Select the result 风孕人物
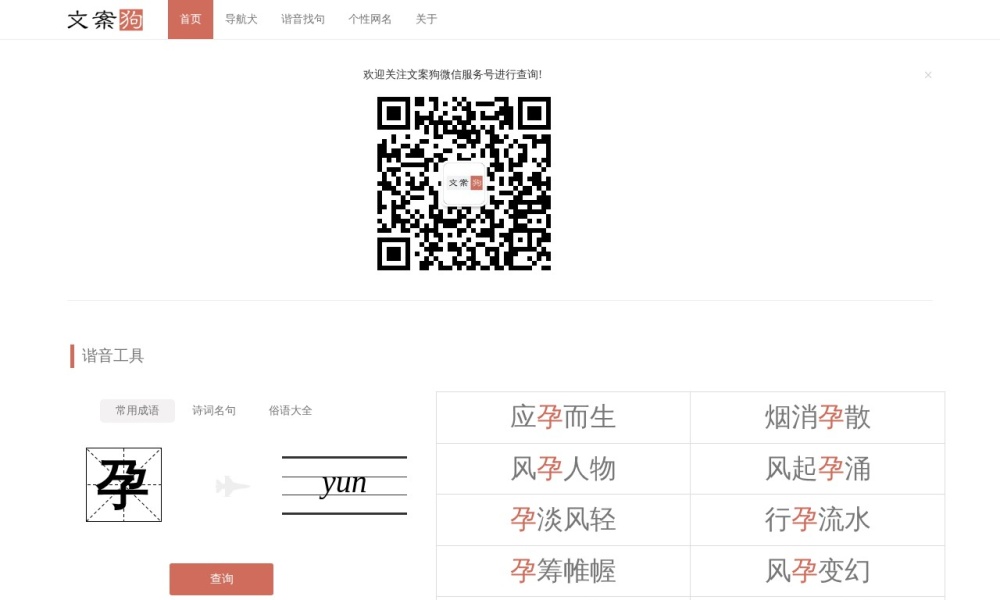Viewport: 1000px width, 600px height. point(563,469)
